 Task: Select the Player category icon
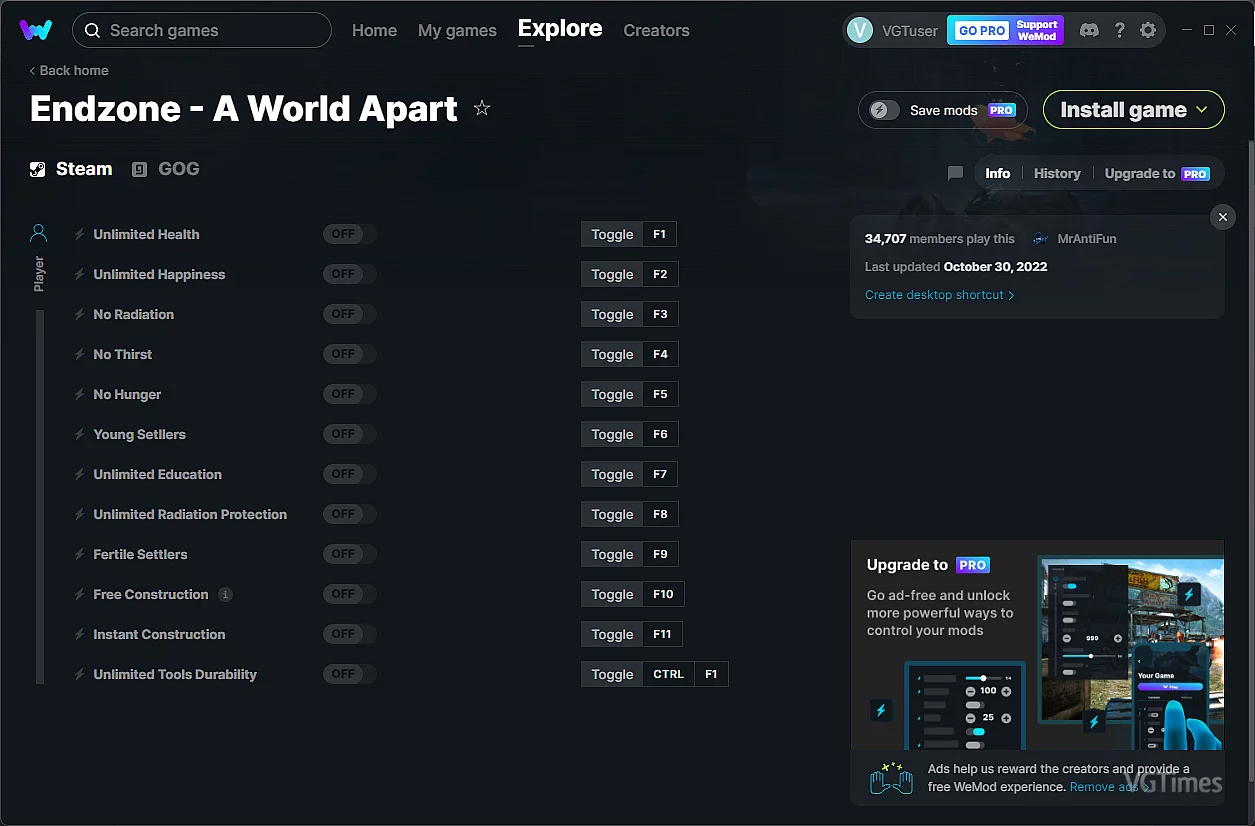tap(39, 234)
